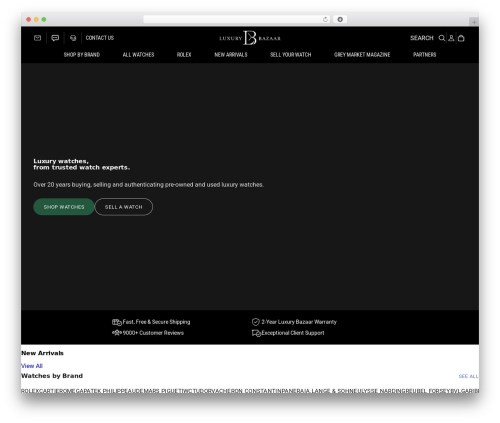Click the Greubel Forsey brand link
Viewport: 500px width, 423px height.
(x=427, y=391)
